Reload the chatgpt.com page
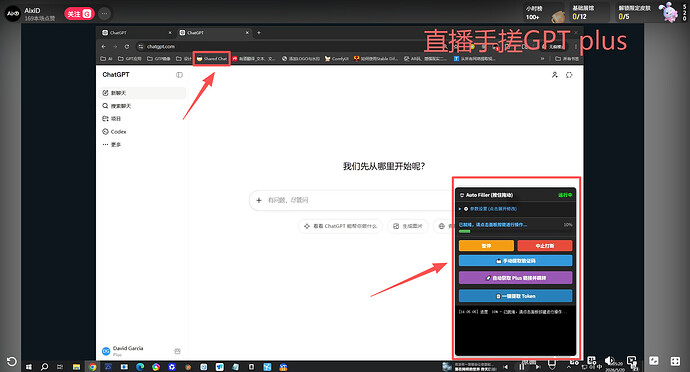This screenshot has width=690, height=372. tap(127, 46)
